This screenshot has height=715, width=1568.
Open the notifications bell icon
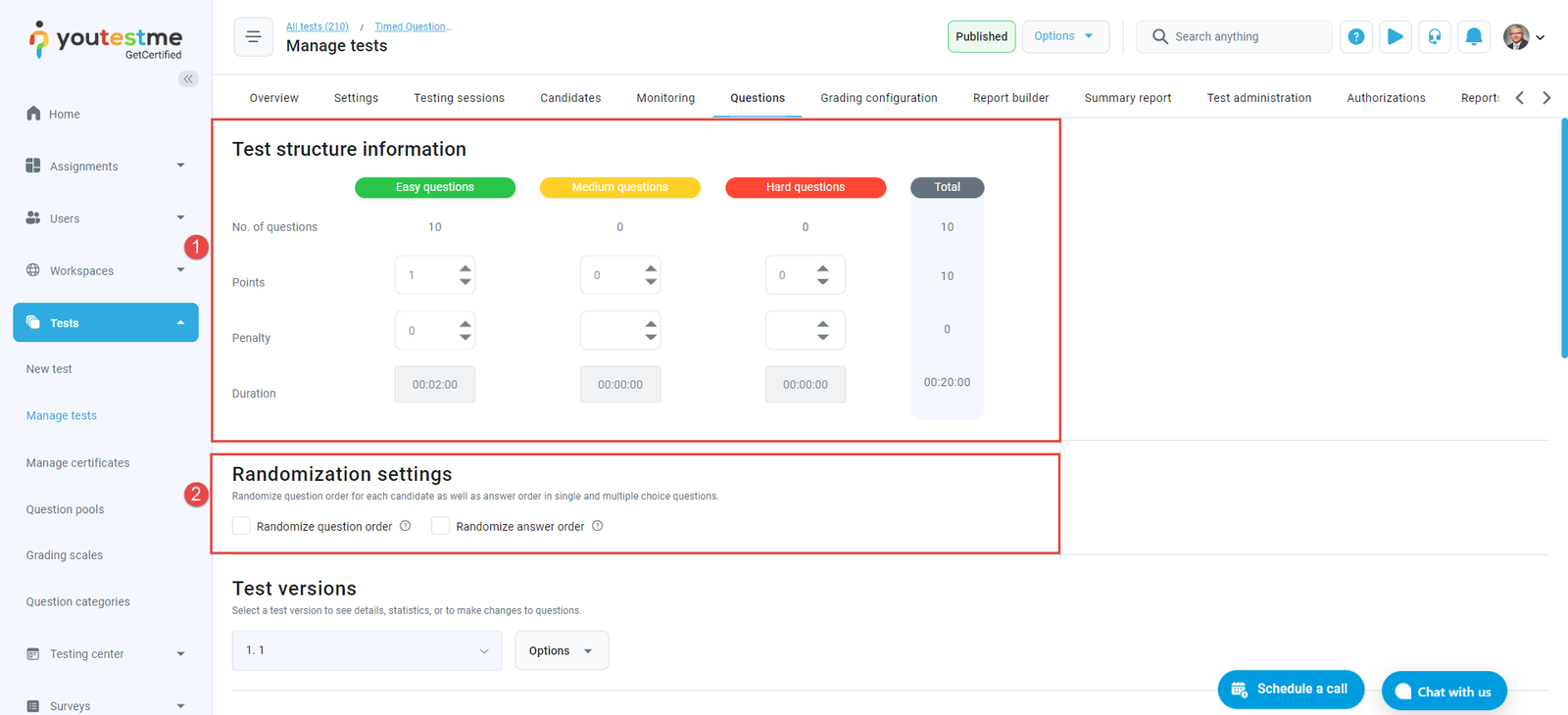(1473, 37)
